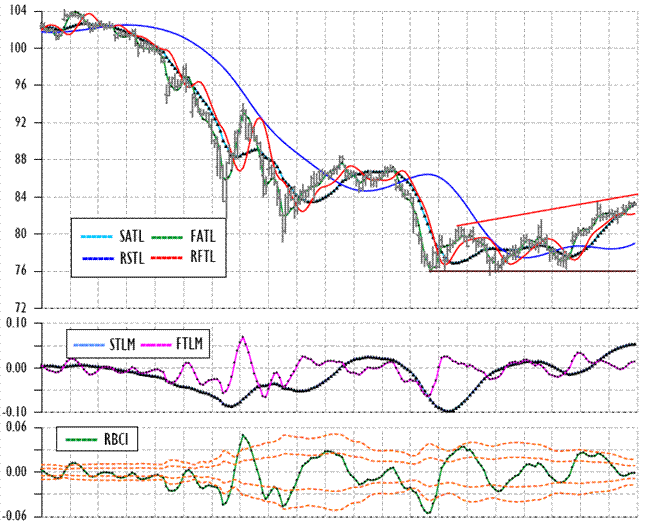Click the blue RSTL legend line sample

pyautogui.click(x=98, y=259)
